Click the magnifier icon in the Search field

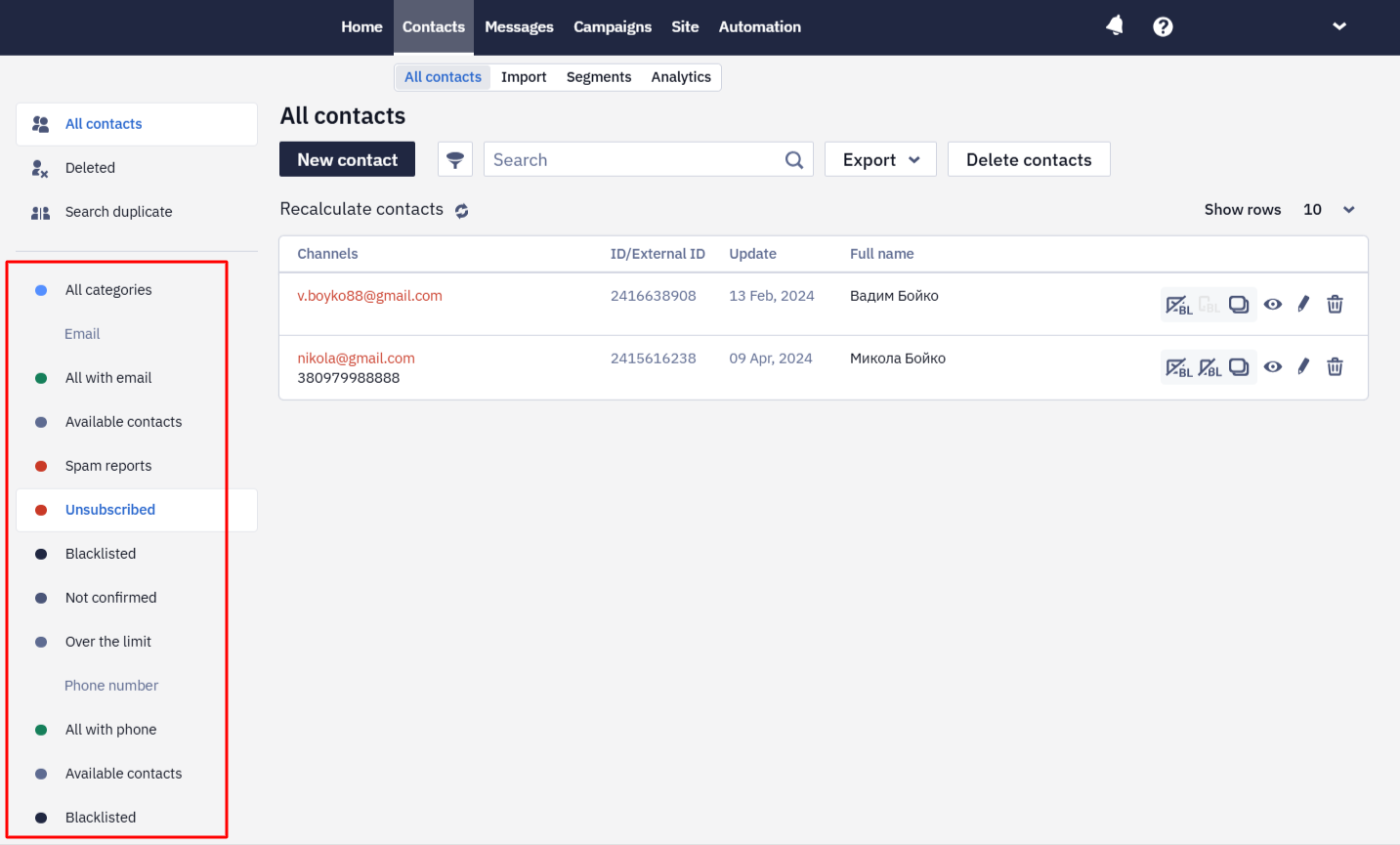tap(794, 160)
